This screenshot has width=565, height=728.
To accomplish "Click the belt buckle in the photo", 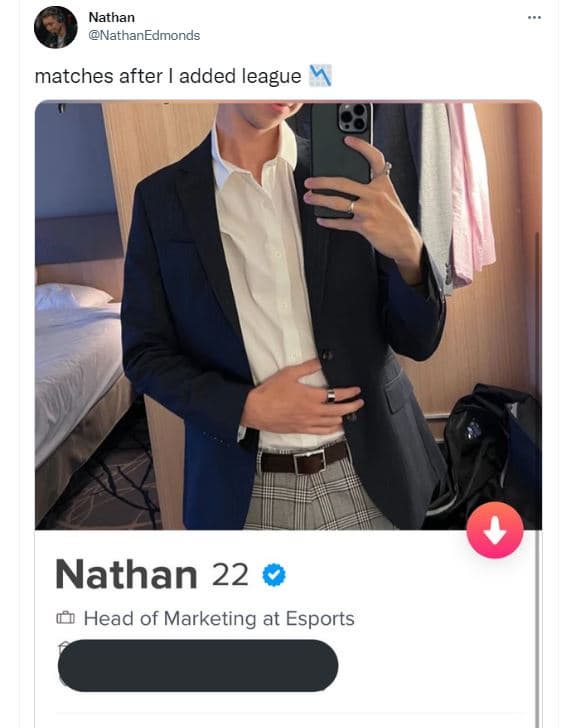I will pos(309,461).
